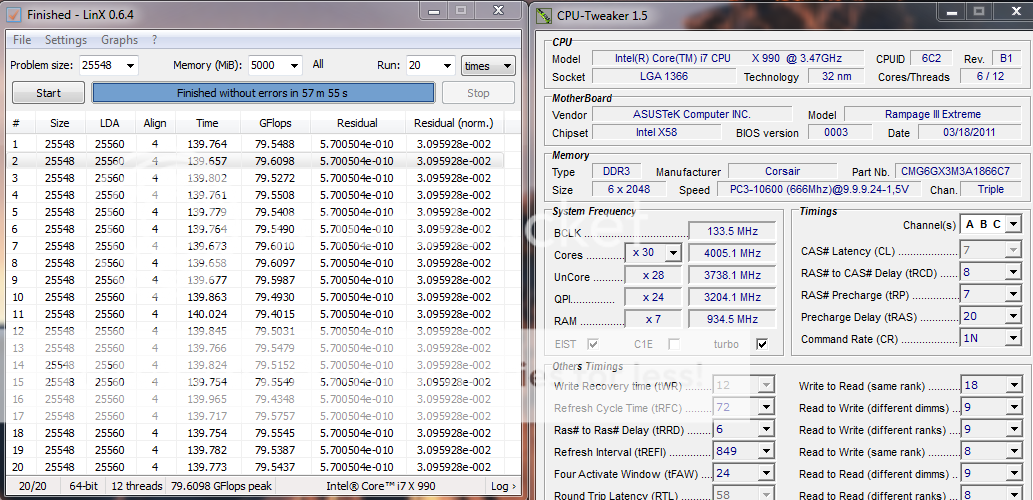
Task: Click the BCLK 133.5 MHz field
Action: click(732, 231)
